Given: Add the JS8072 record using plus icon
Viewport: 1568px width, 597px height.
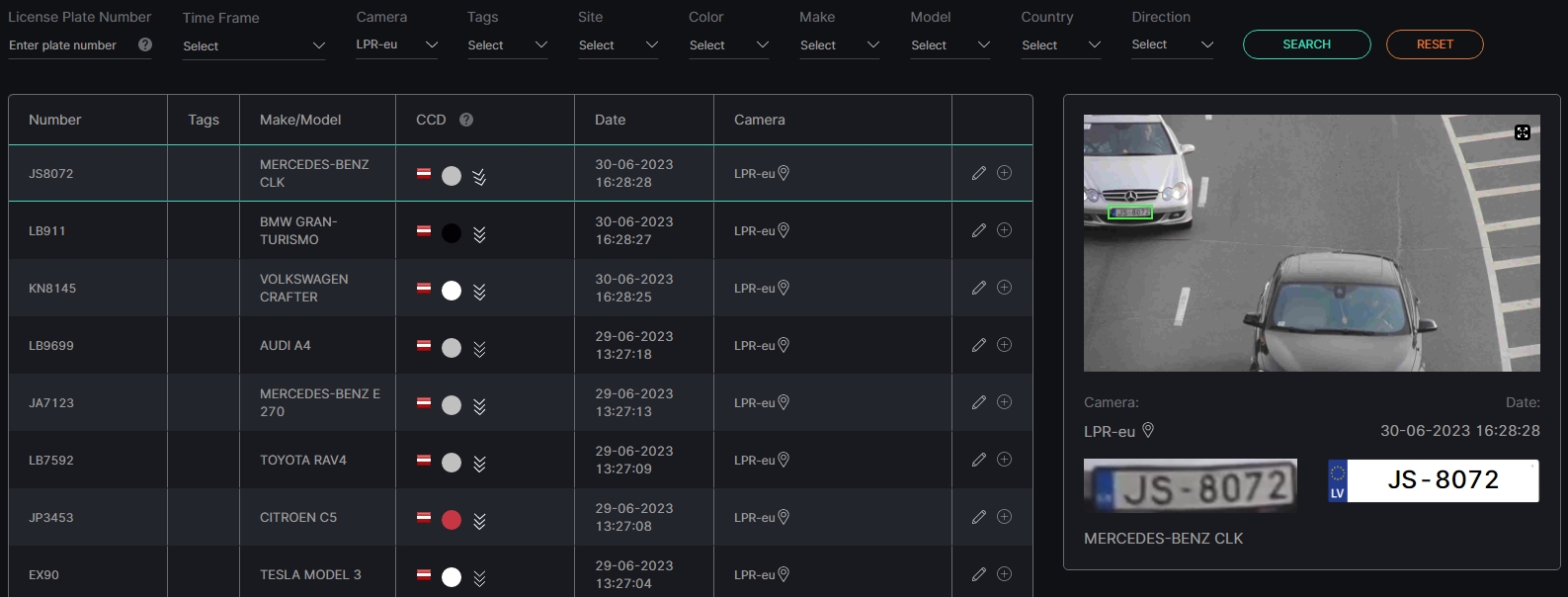Looking at the screenshot, I should (1004, 173).
